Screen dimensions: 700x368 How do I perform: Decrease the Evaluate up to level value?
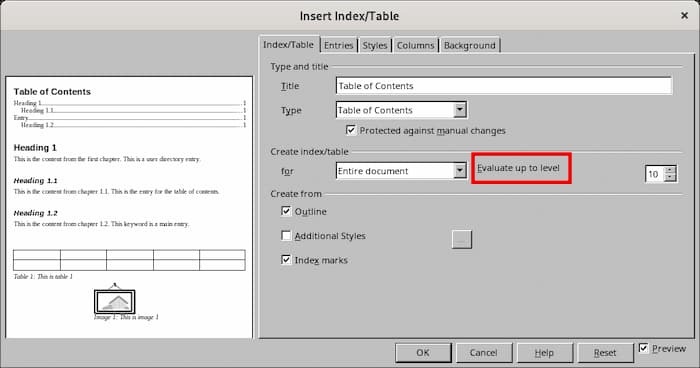tap(671, 178)
